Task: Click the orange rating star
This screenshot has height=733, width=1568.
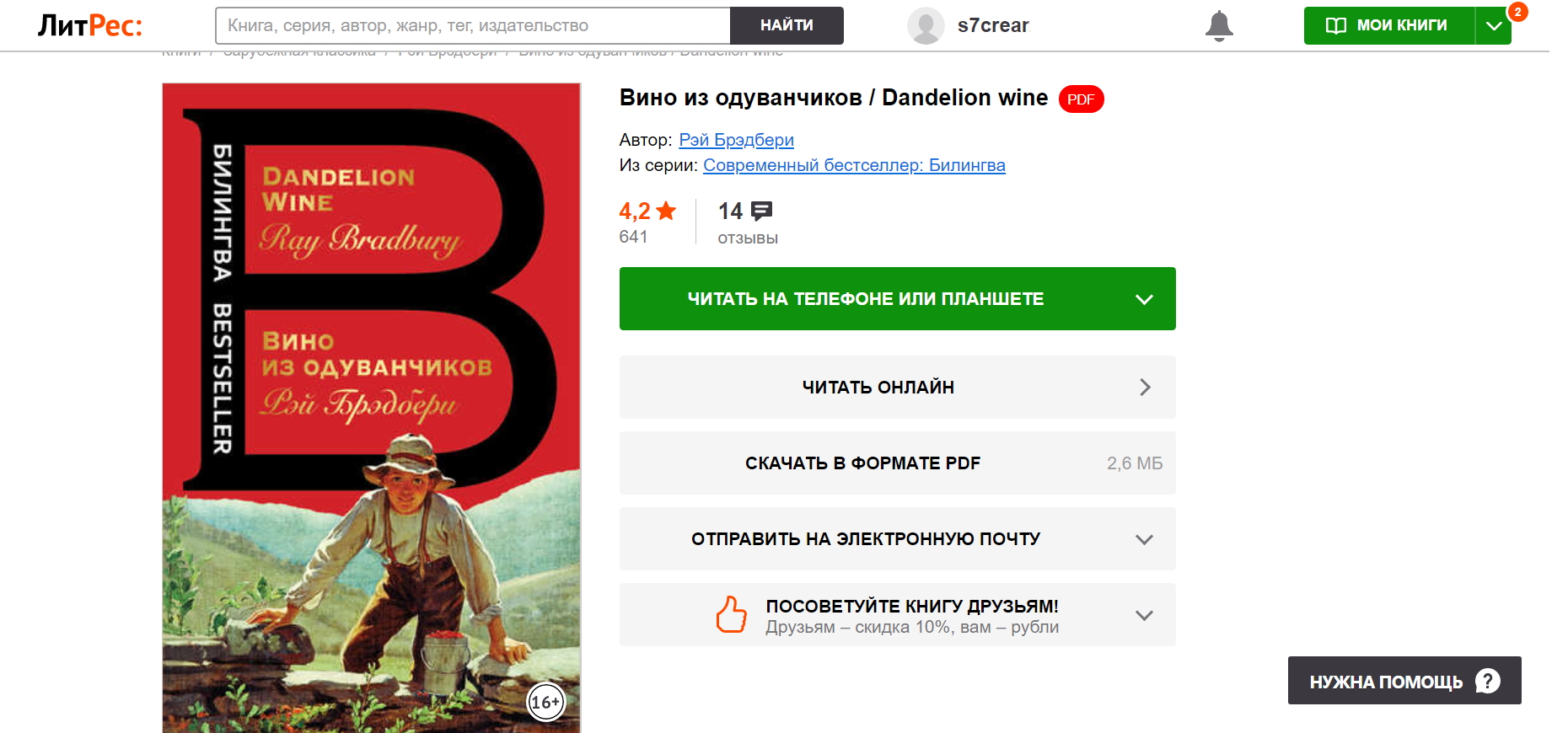Action: 666,211
